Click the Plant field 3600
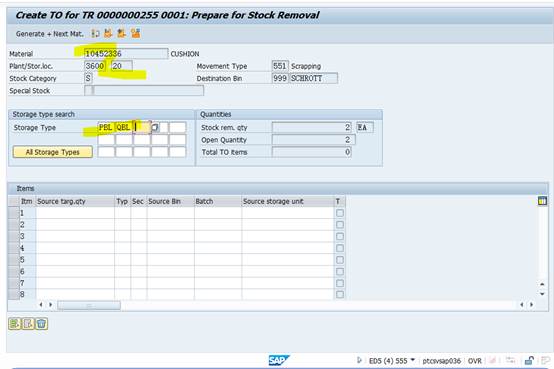 point(95,66)
